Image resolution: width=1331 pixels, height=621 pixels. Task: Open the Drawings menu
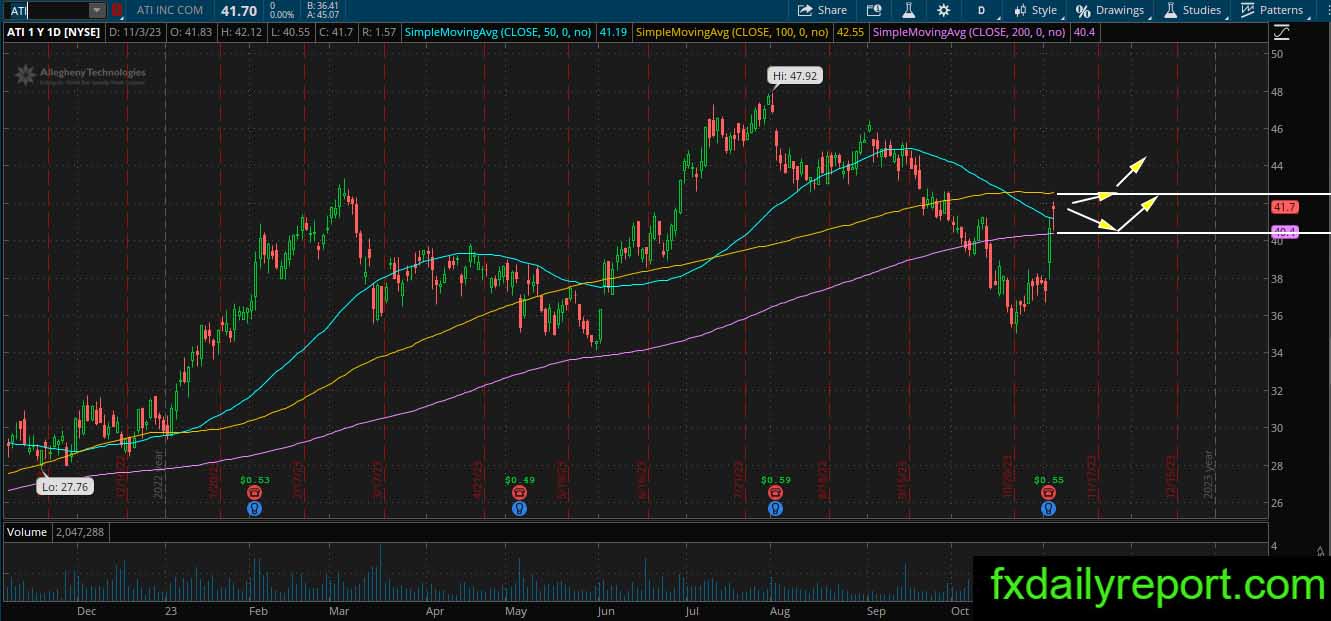pyautogui.click(x=1110, y=10)
